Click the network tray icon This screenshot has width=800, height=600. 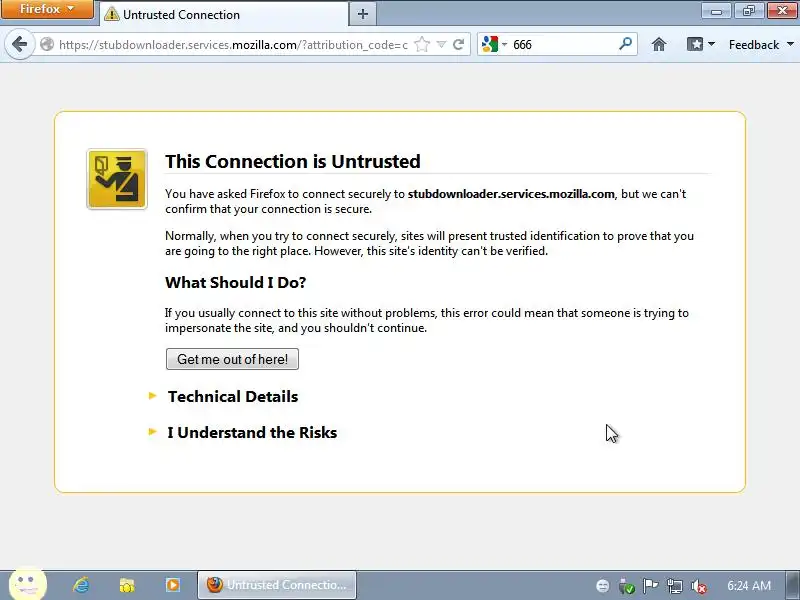674,586
